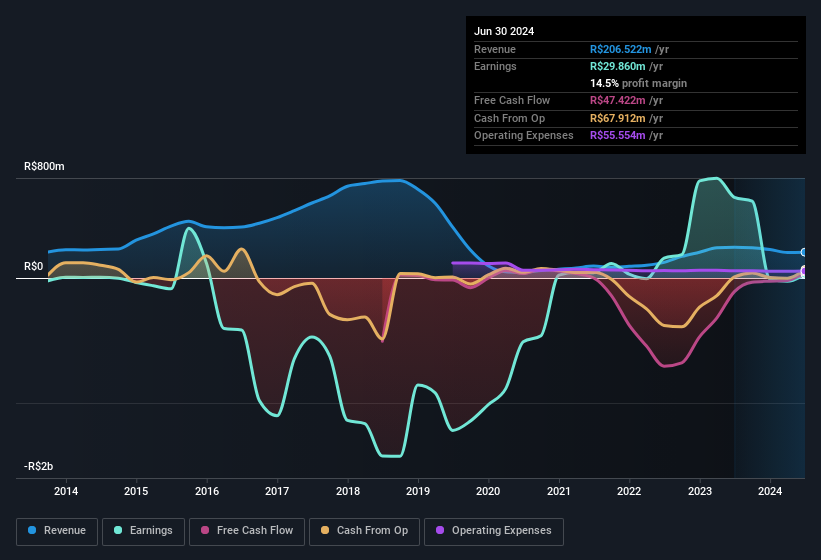The image size is (821, 560).
Task: Select the 2024 x-axis label
Action: tap(770, 491)
